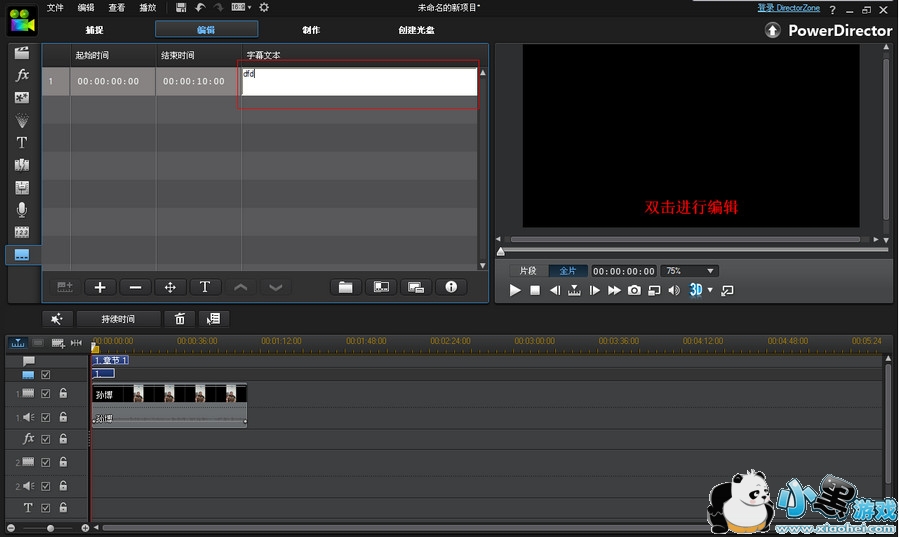Take a snapshot with the camera icon
Screen dimensions: 899x537
634,290
